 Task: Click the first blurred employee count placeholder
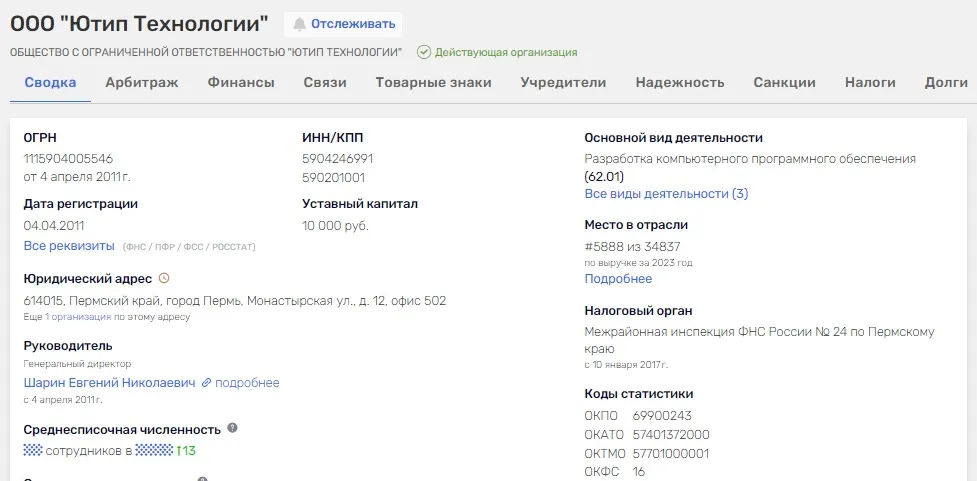pos(32,450)
